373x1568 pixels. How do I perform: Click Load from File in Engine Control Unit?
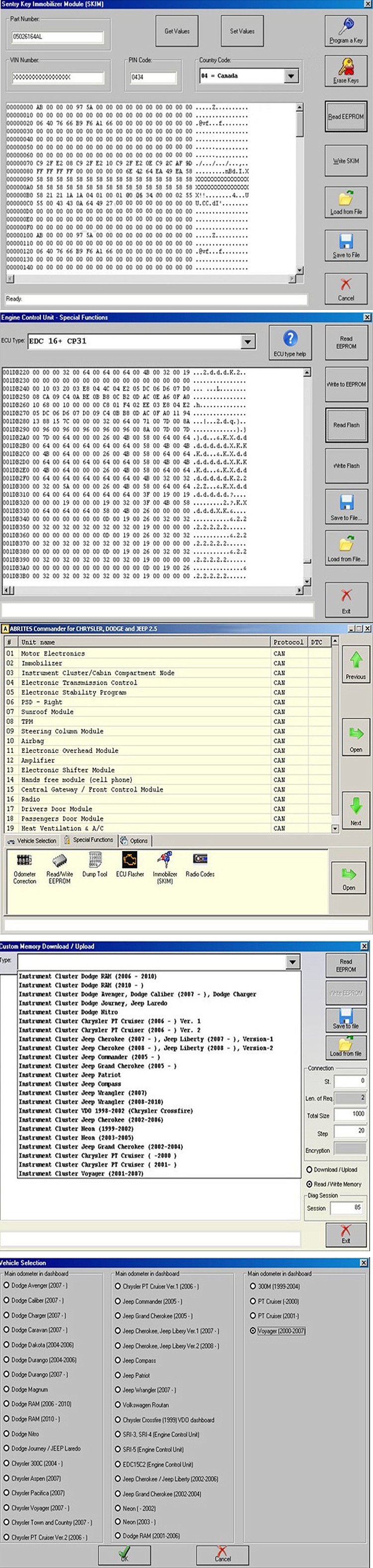[x=346, y=548]
